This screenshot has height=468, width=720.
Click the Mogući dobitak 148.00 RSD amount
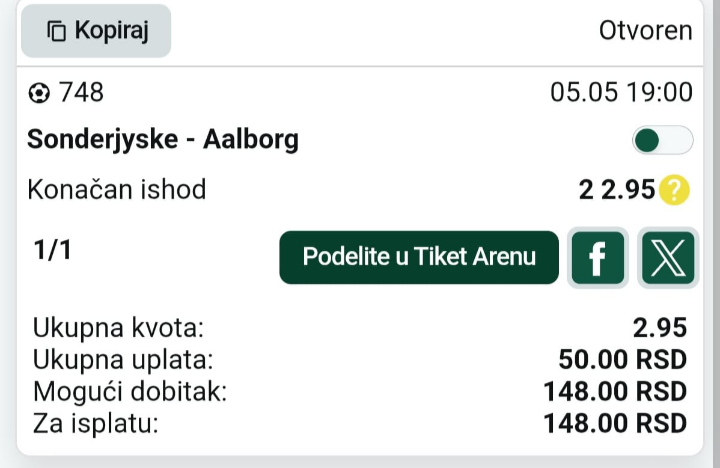point(615,392)
